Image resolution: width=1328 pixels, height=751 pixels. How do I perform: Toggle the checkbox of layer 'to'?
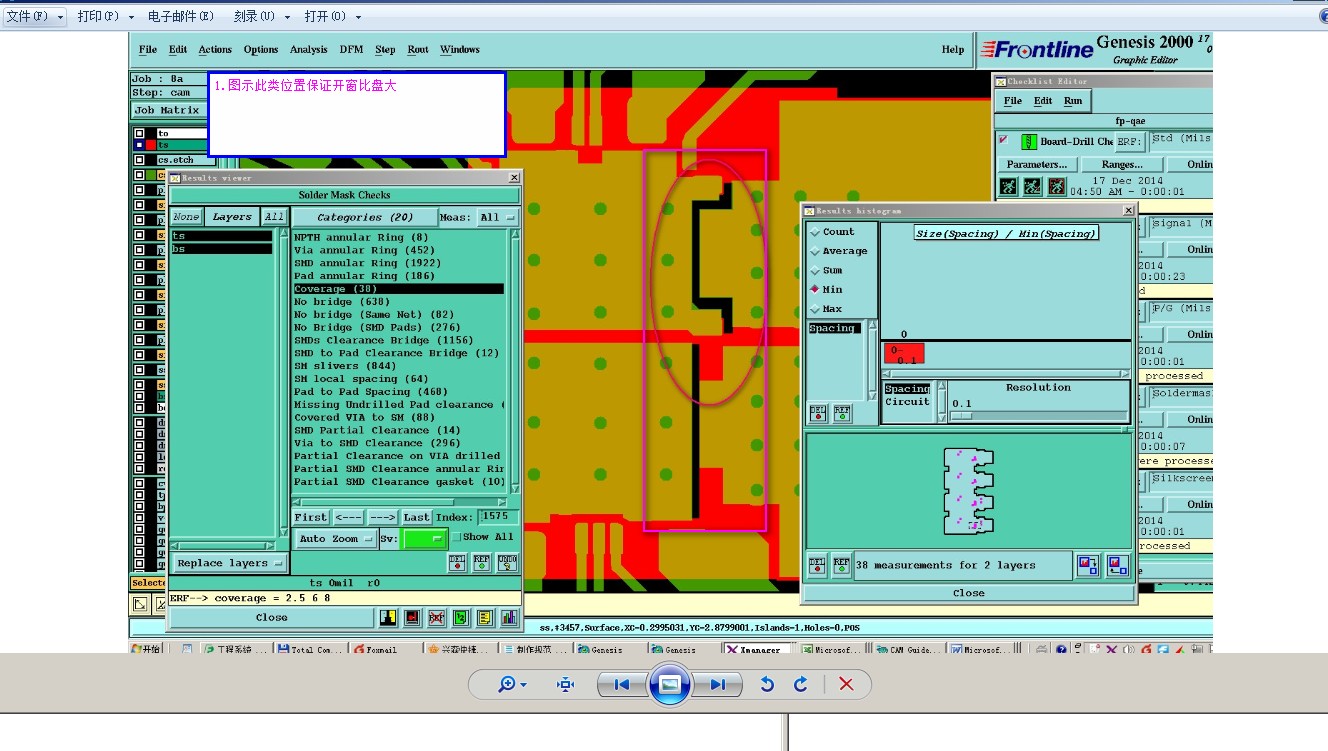pos(140,133)
